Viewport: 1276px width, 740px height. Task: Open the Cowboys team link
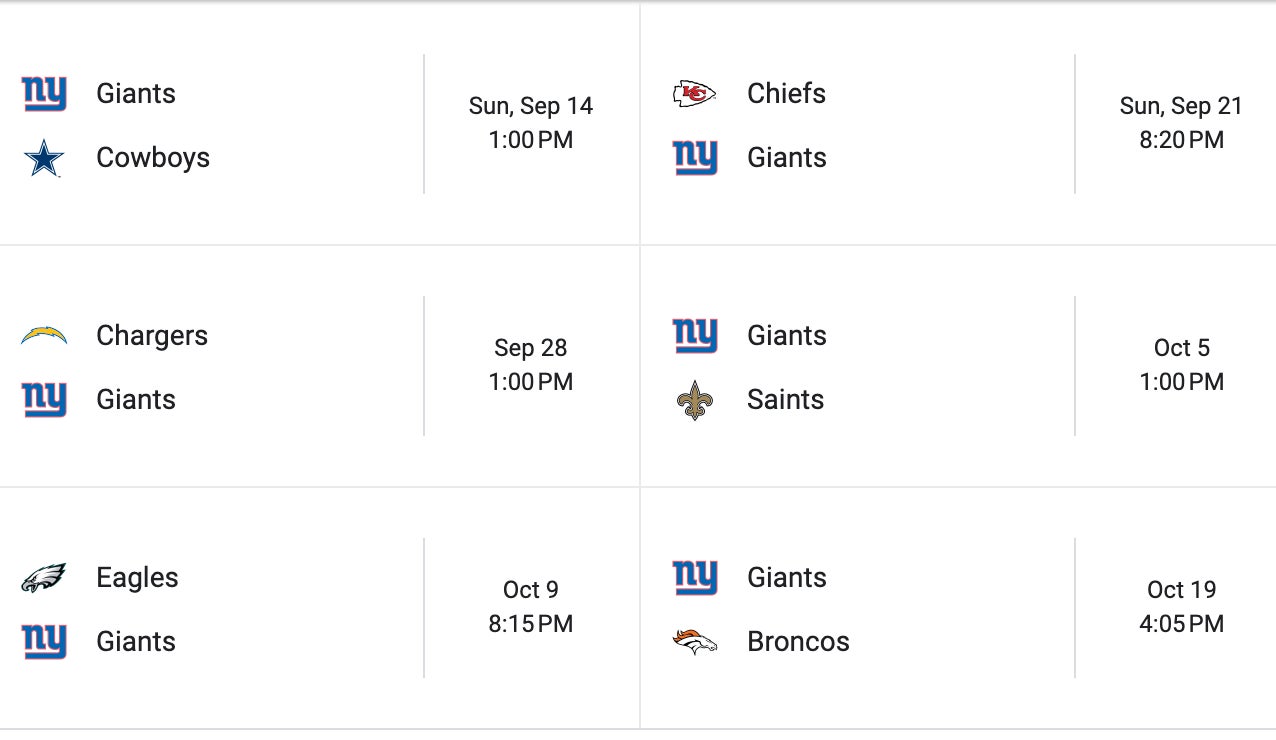click(153, 158)
